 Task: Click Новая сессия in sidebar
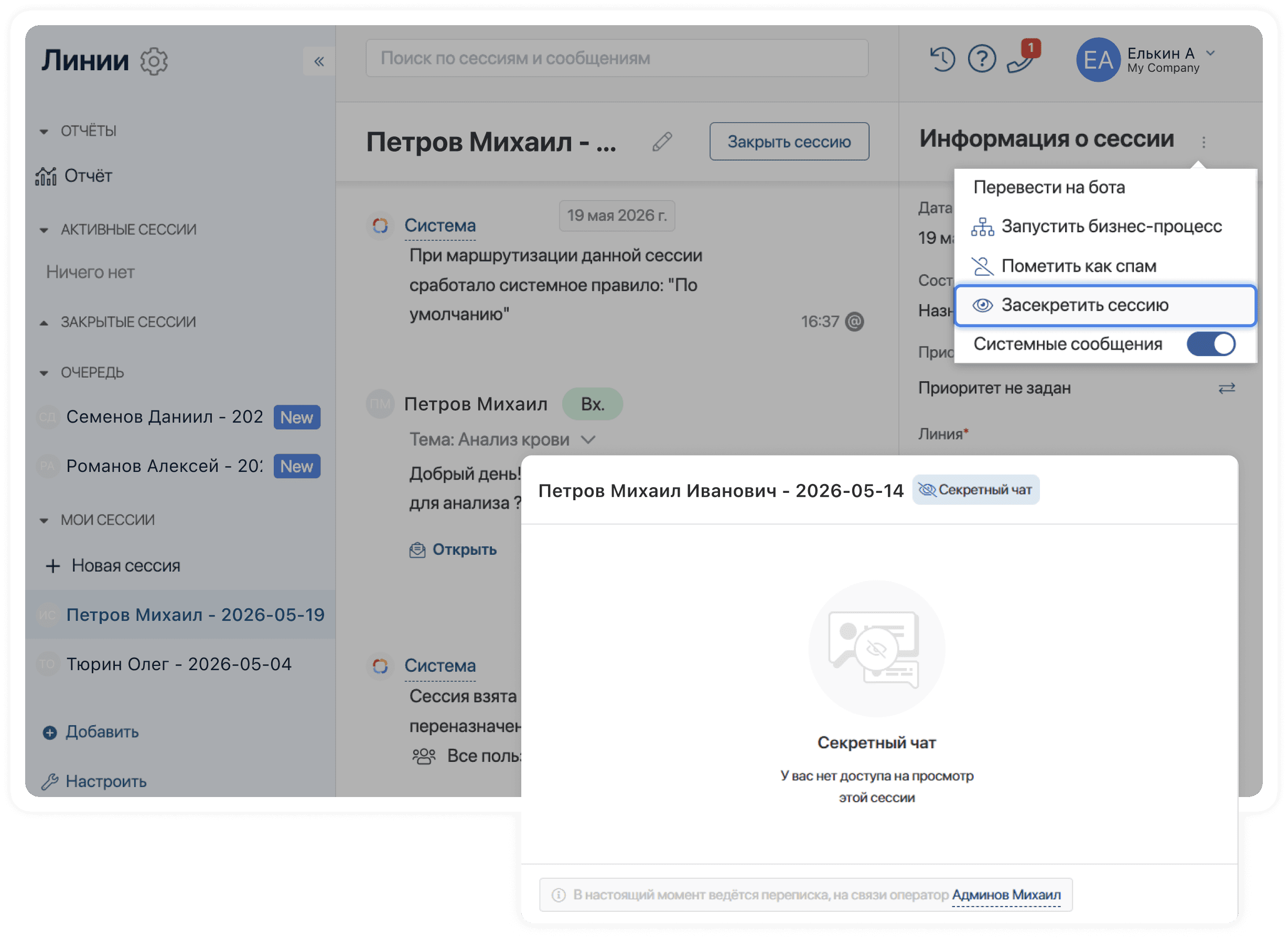pos(125,566)
